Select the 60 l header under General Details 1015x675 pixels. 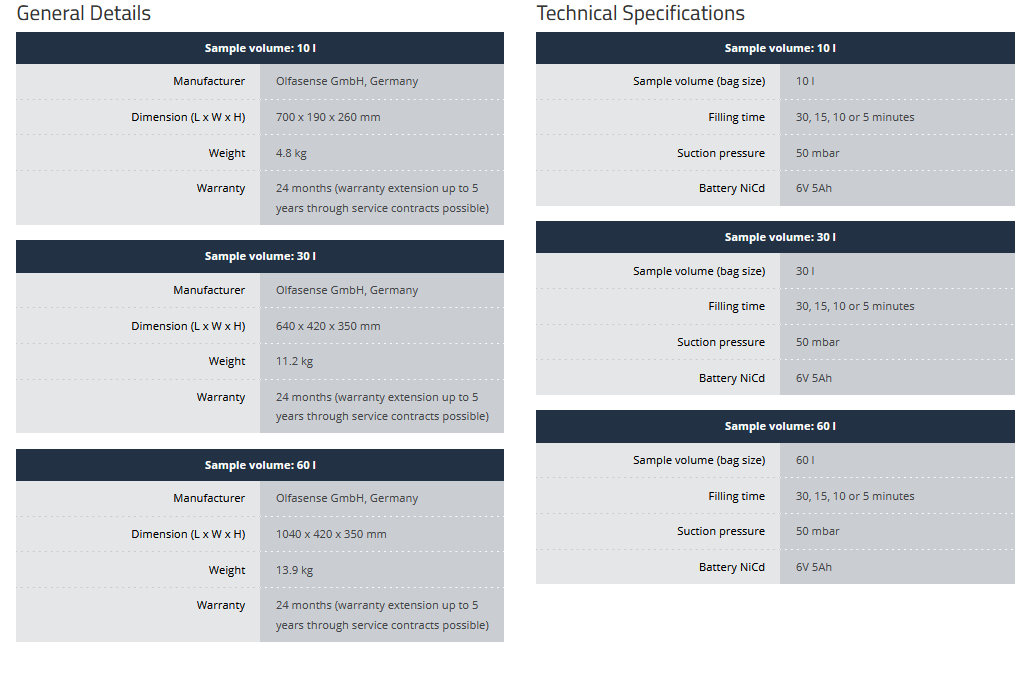pyautogui.click(x=260, y=465)
